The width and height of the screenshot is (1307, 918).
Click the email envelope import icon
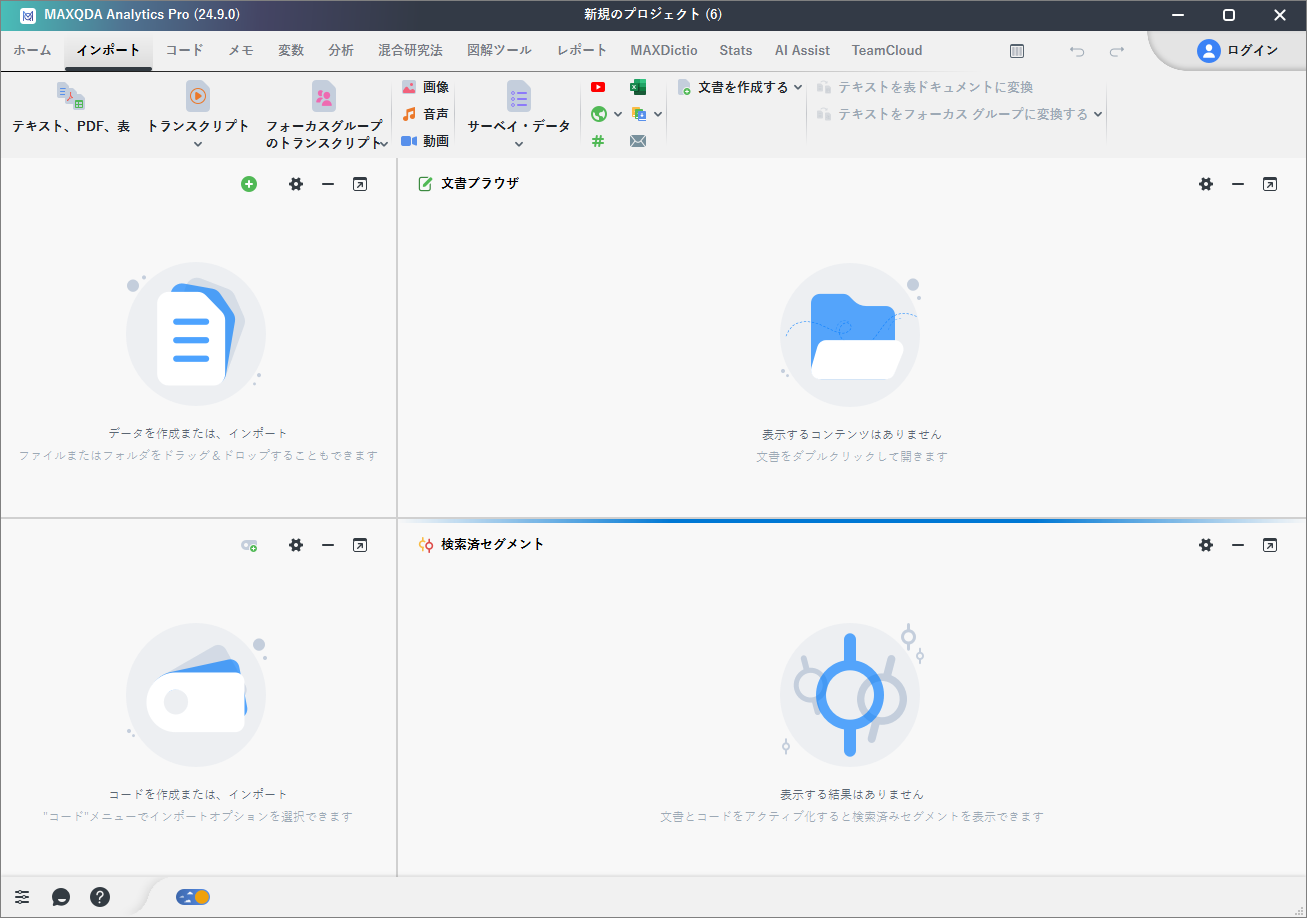(x=638, y=141)
